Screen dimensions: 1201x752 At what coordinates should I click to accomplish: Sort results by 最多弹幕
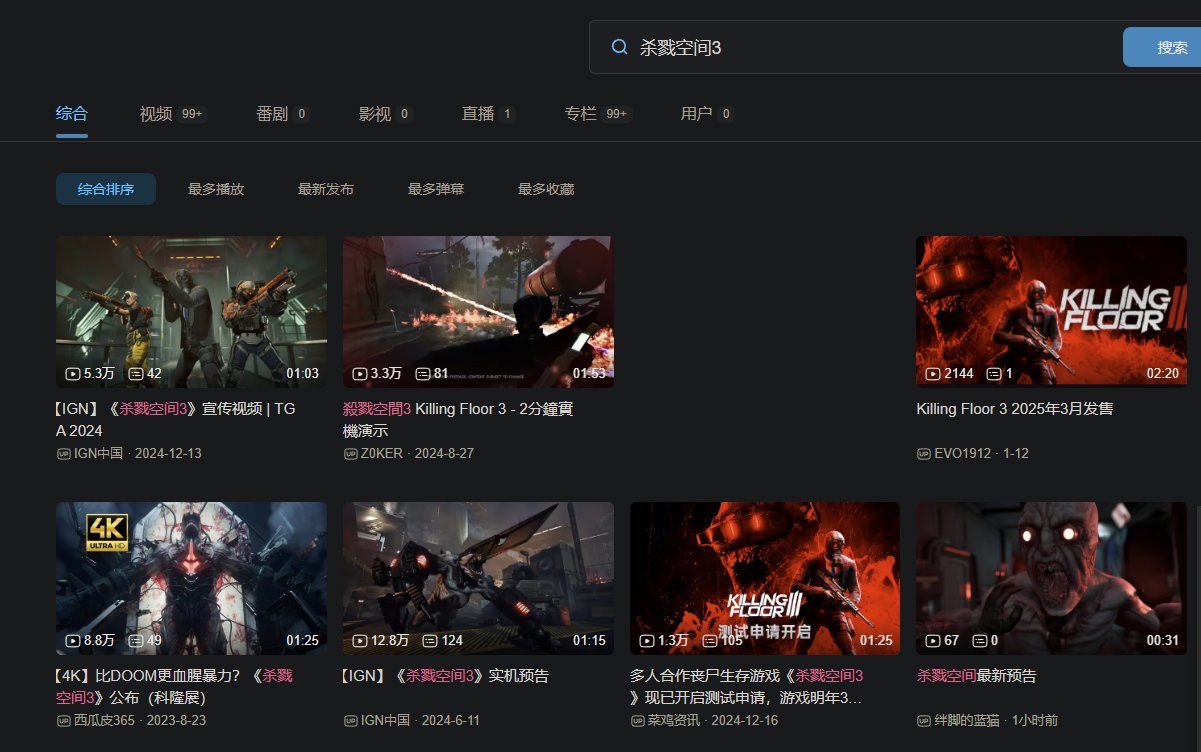(436, 189)
